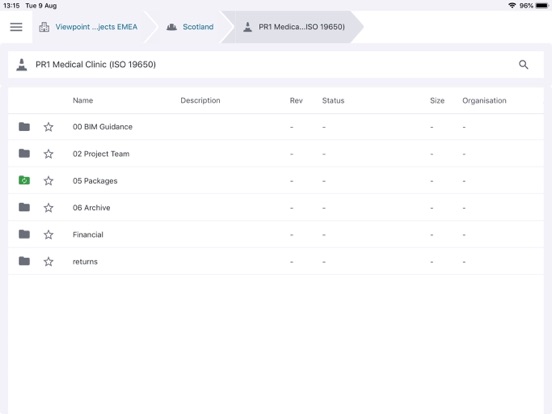
Task: Star the Financial folder
Action: point(49,234)
